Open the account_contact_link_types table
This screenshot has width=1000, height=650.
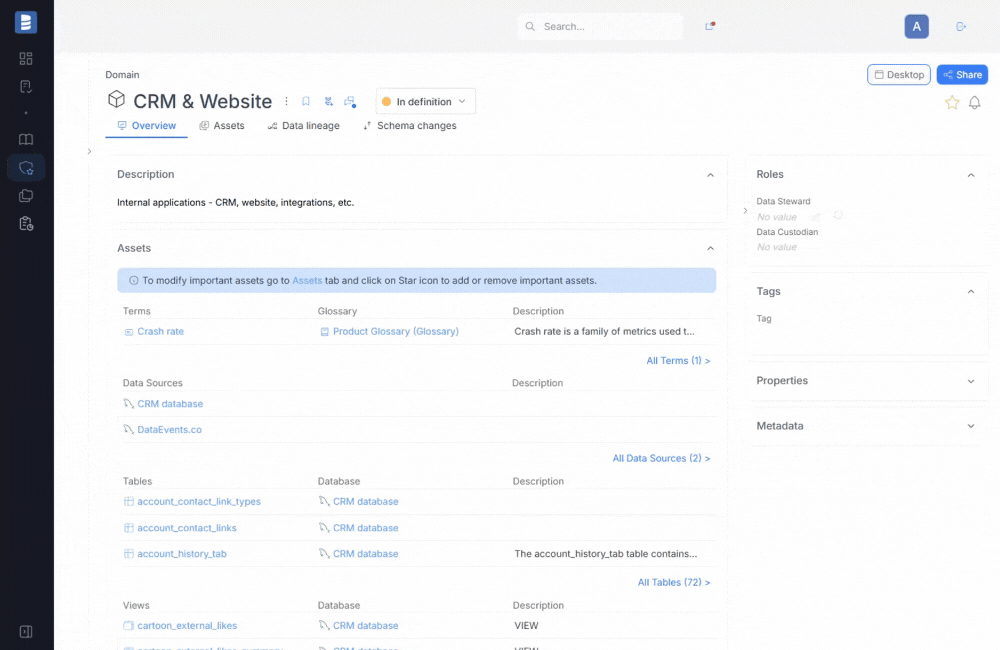pos(199,501)
